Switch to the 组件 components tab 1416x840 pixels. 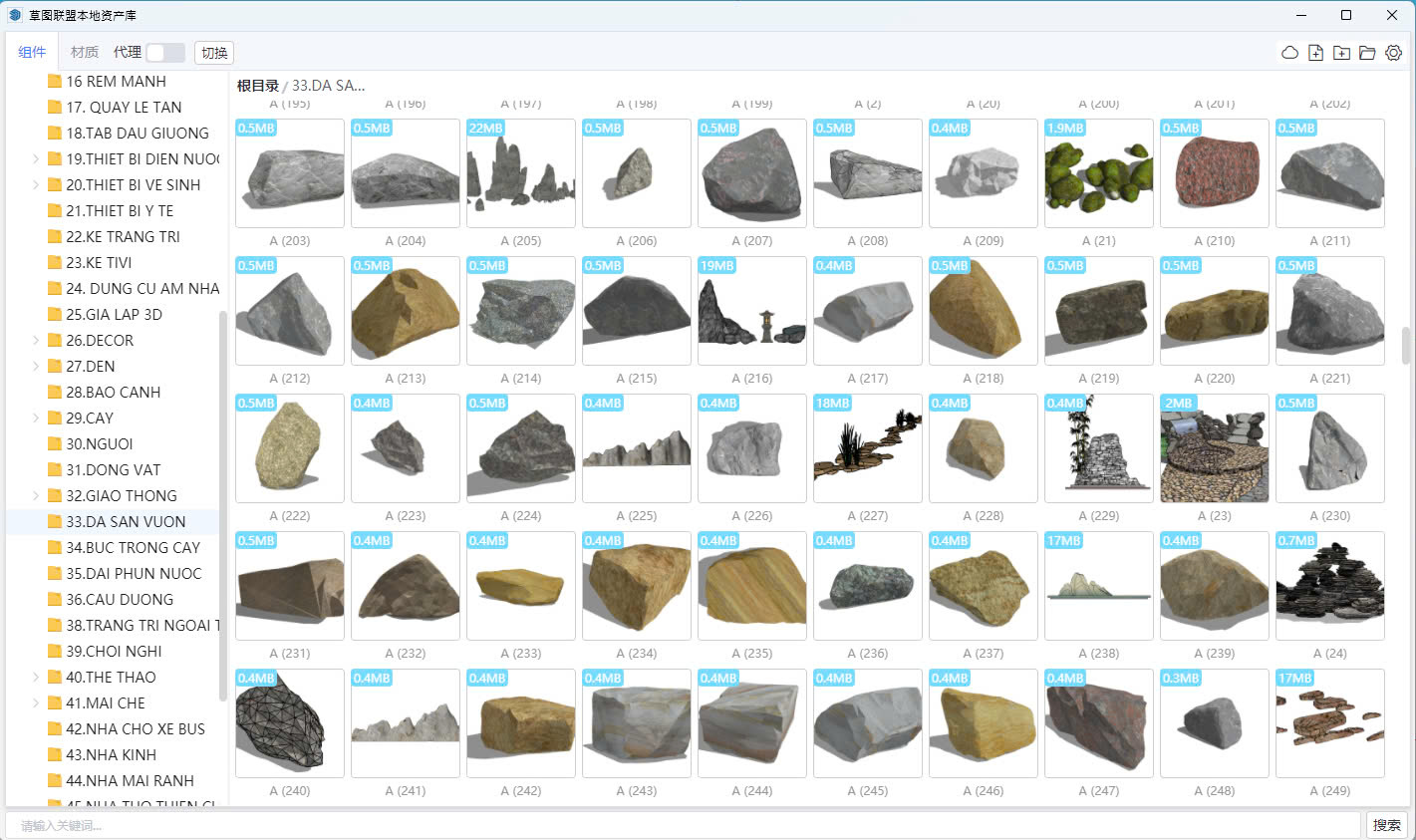(x=32, y=52)
